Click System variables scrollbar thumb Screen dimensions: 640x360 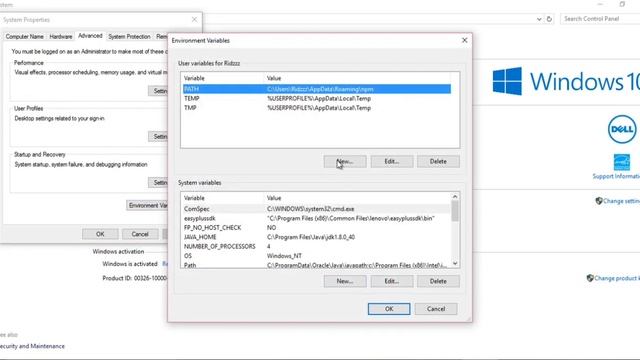455,211
